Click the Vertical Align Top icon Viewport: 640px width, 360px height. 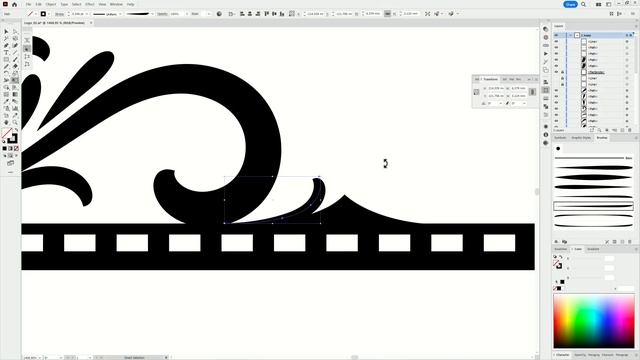pyautogui.click(x=267, y=14)
